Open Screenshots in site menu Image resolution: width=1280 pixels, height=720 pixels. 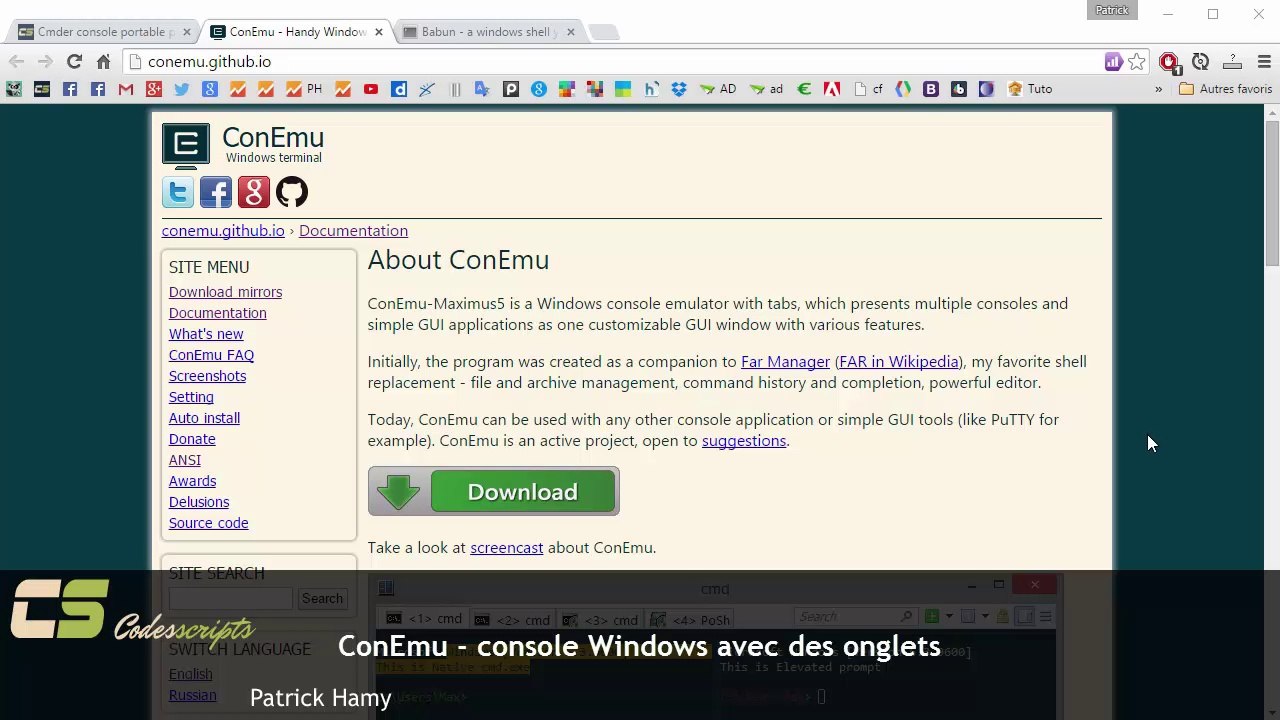pyautogui.click(x=207, y=376)
